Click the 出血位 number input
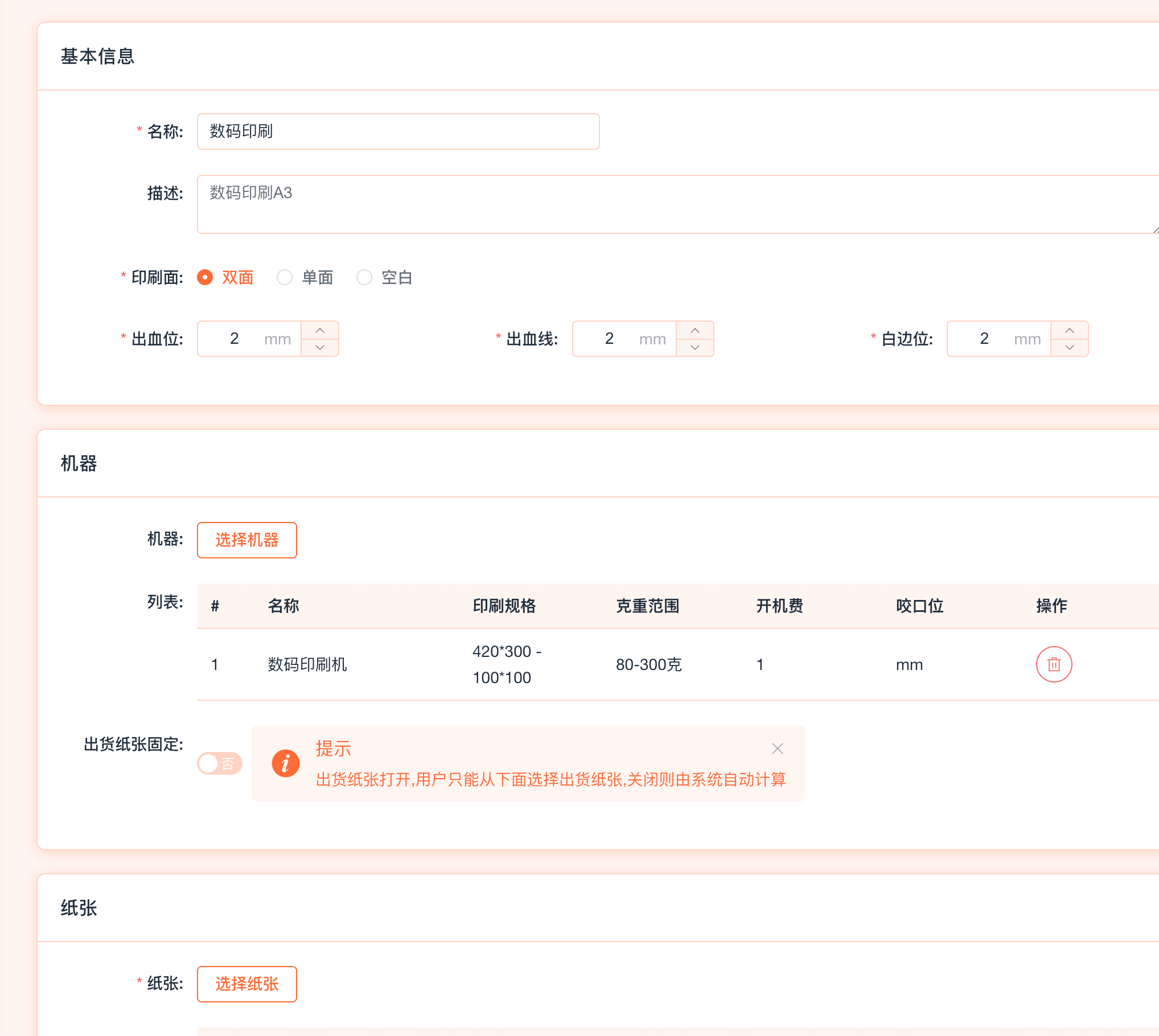The width and height of the screenshot is (1159, 1036). [x=249, y=339]
